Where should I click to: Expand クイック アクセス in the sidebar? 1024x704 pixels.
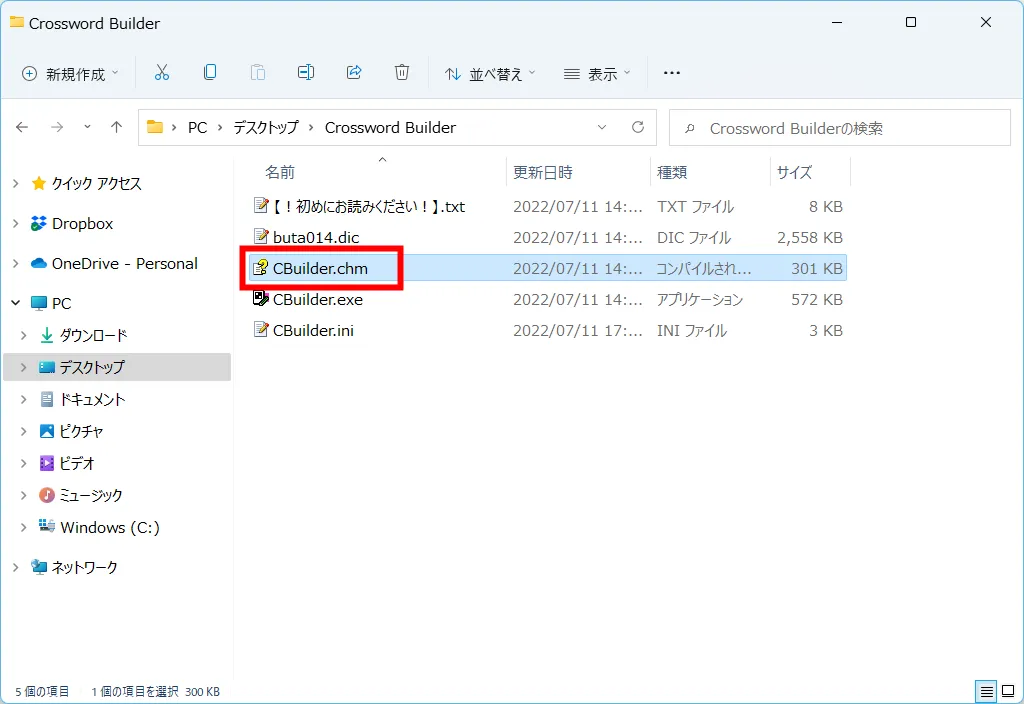coord(16,184)
